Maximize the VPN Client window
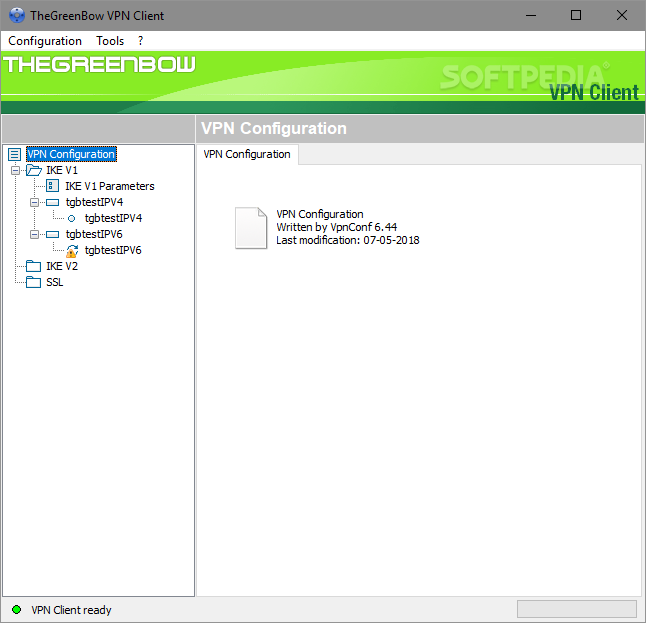 (576, 15)
